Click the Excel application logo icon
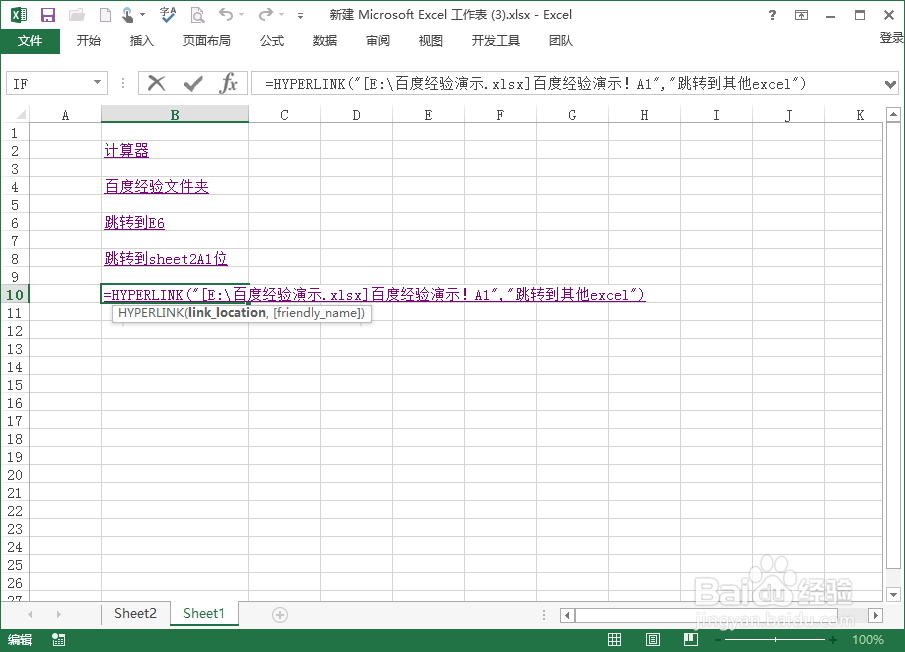 pos(19,15)
